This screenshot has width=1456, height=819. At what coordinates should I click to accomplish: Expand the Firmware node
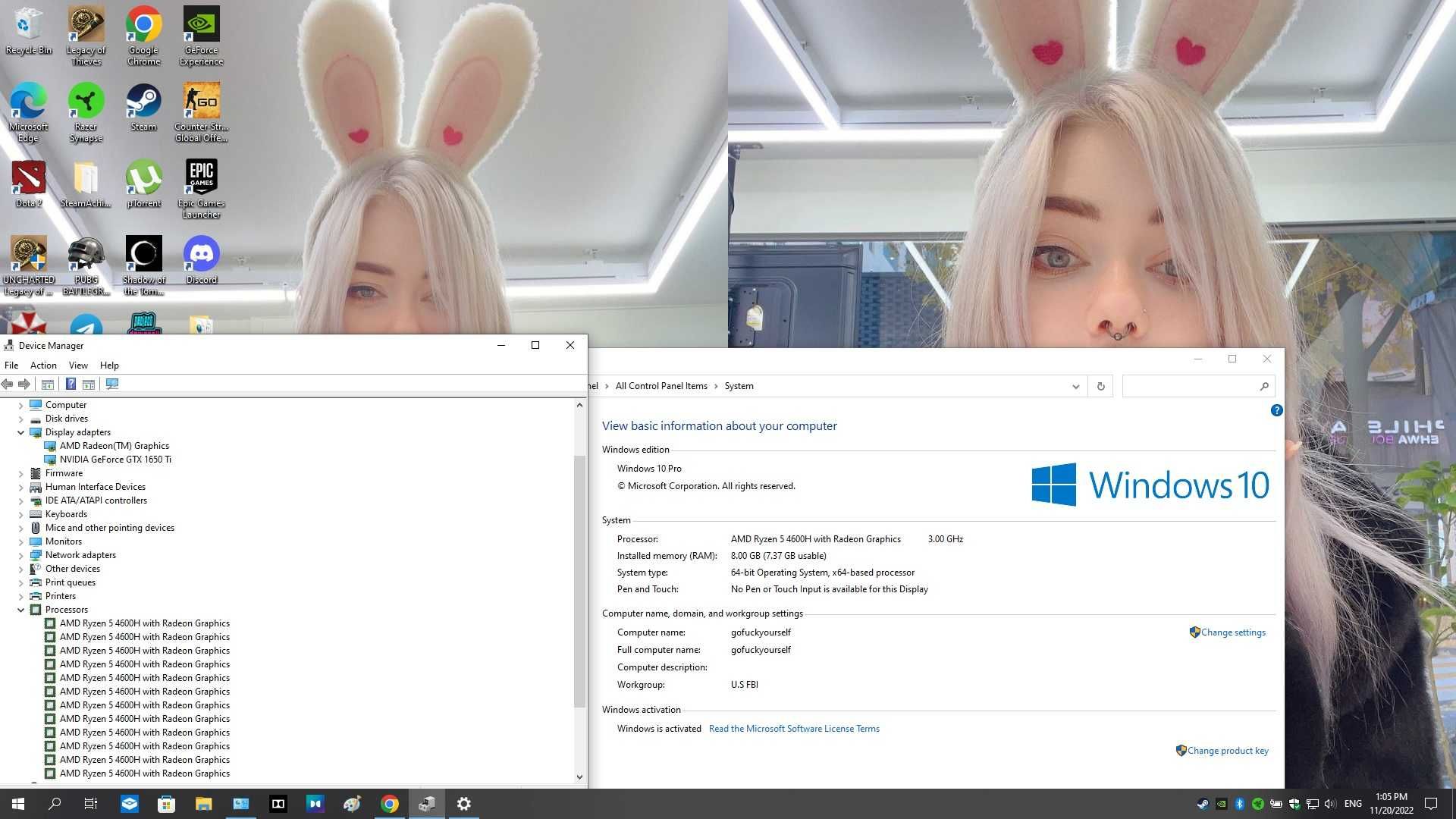(x=20, y=474)
